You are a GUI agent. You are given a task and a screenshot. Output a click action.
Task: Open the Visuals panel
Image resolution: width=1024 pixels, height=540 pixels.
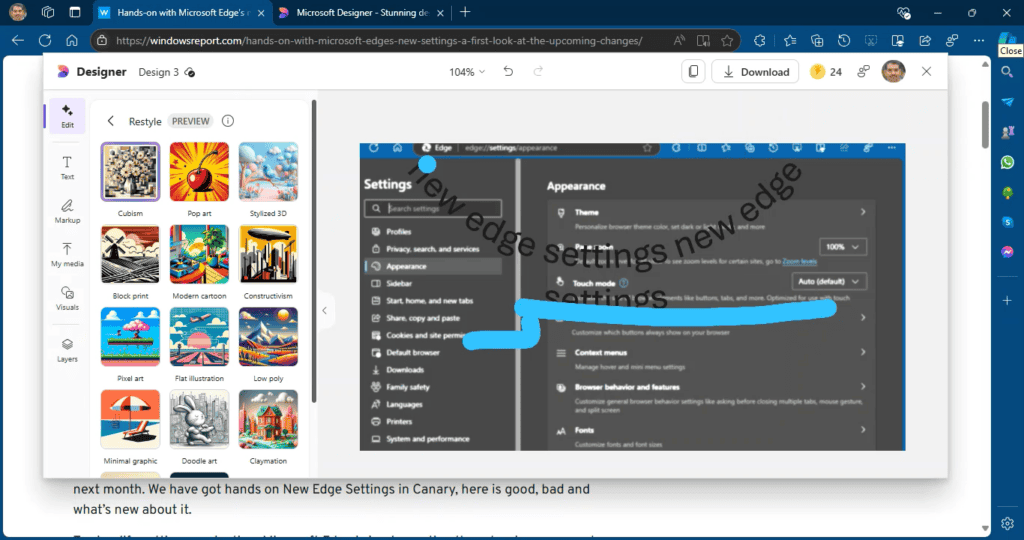[x=67, y=298]
